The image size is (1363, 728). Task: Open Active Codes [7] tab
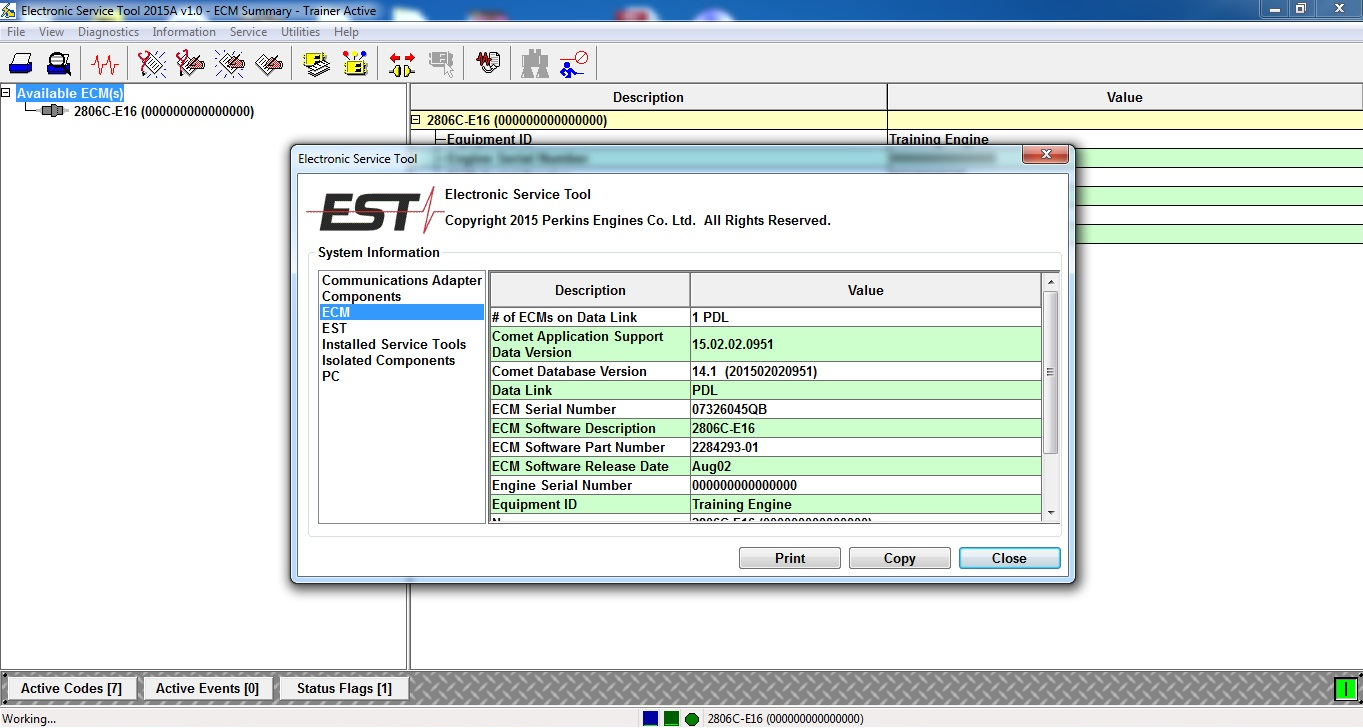click(x=71, y=688)
